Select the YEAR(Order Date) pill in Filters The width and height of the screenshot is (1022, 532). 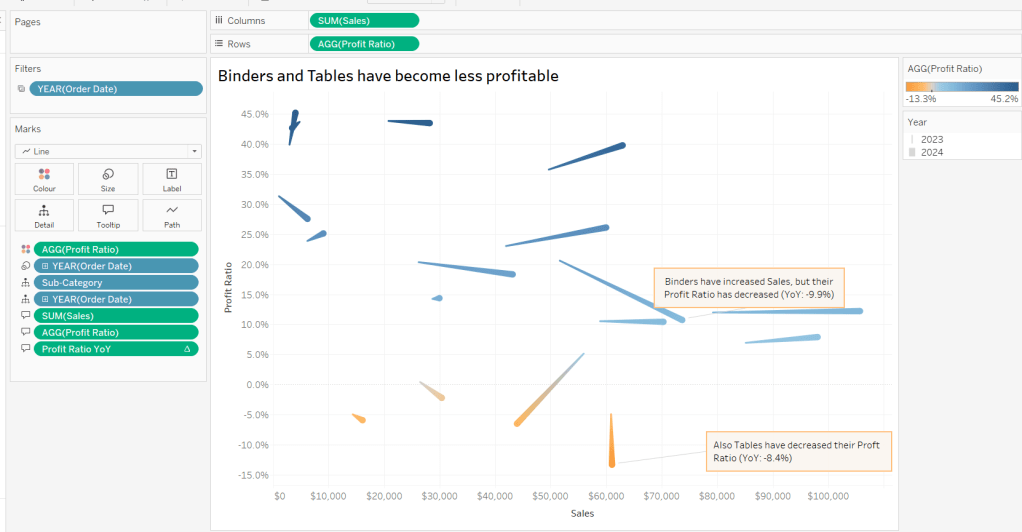(115, 89)
